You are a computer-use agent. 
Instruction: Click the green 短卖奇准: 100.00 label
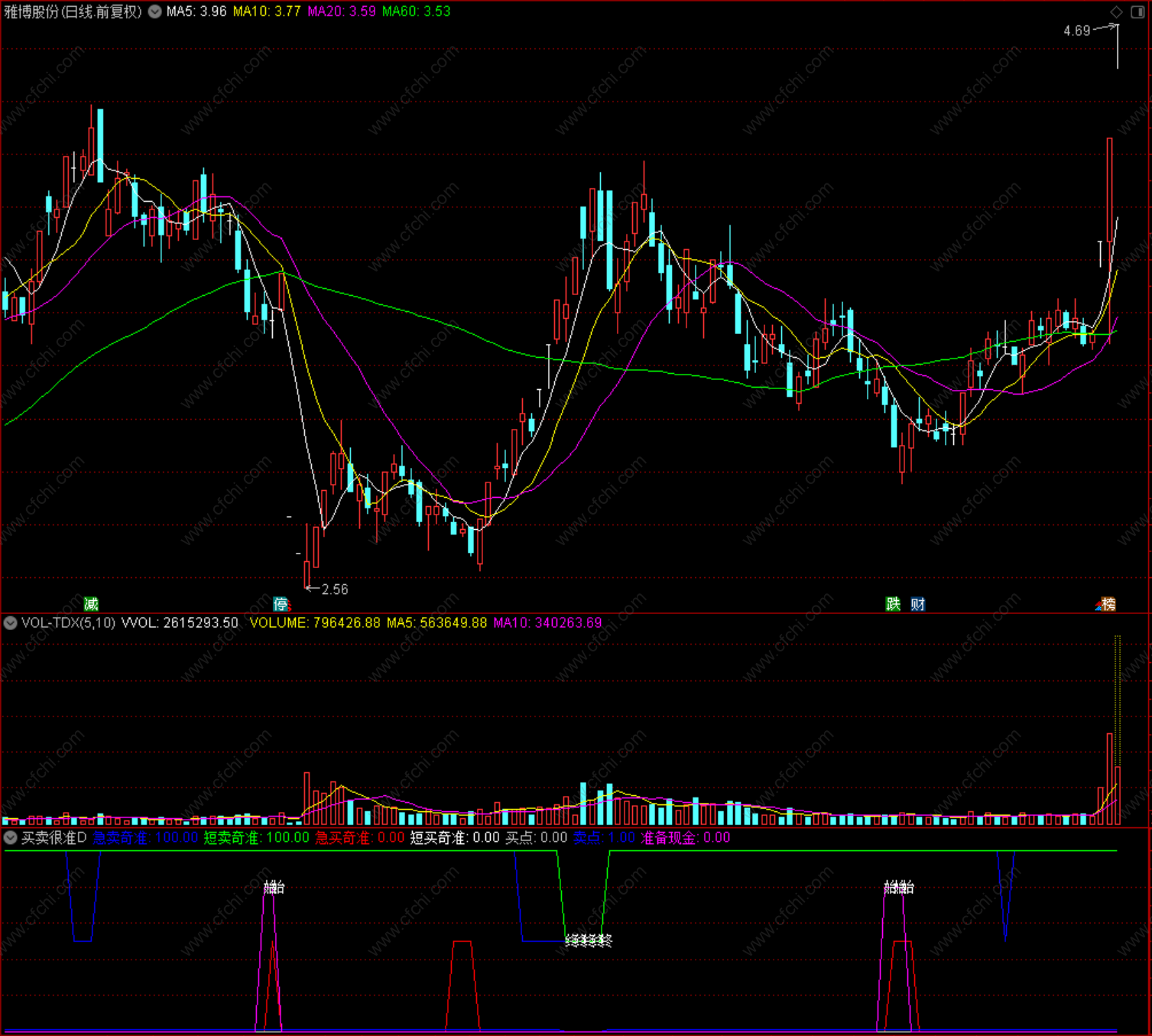pyautogui.click(x=256, y=838)
